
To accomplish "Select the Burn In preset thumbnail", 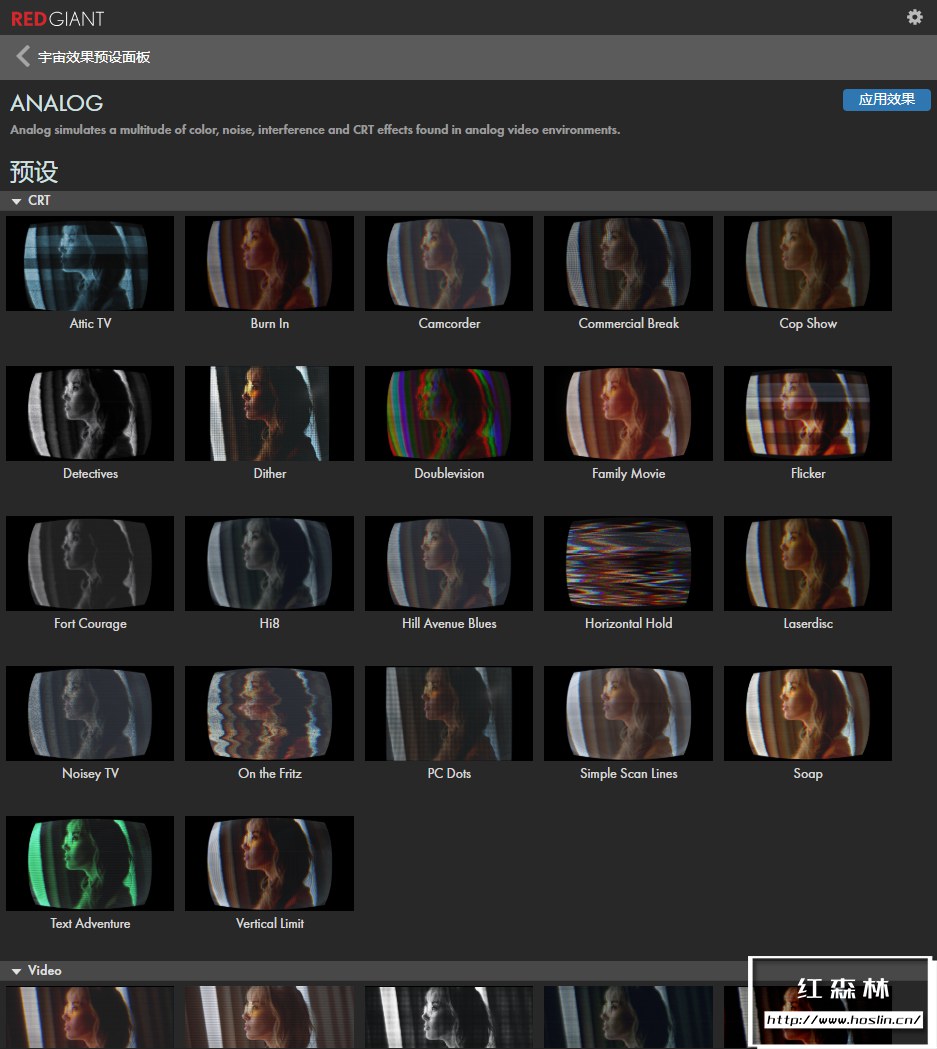I will (270, 263).
